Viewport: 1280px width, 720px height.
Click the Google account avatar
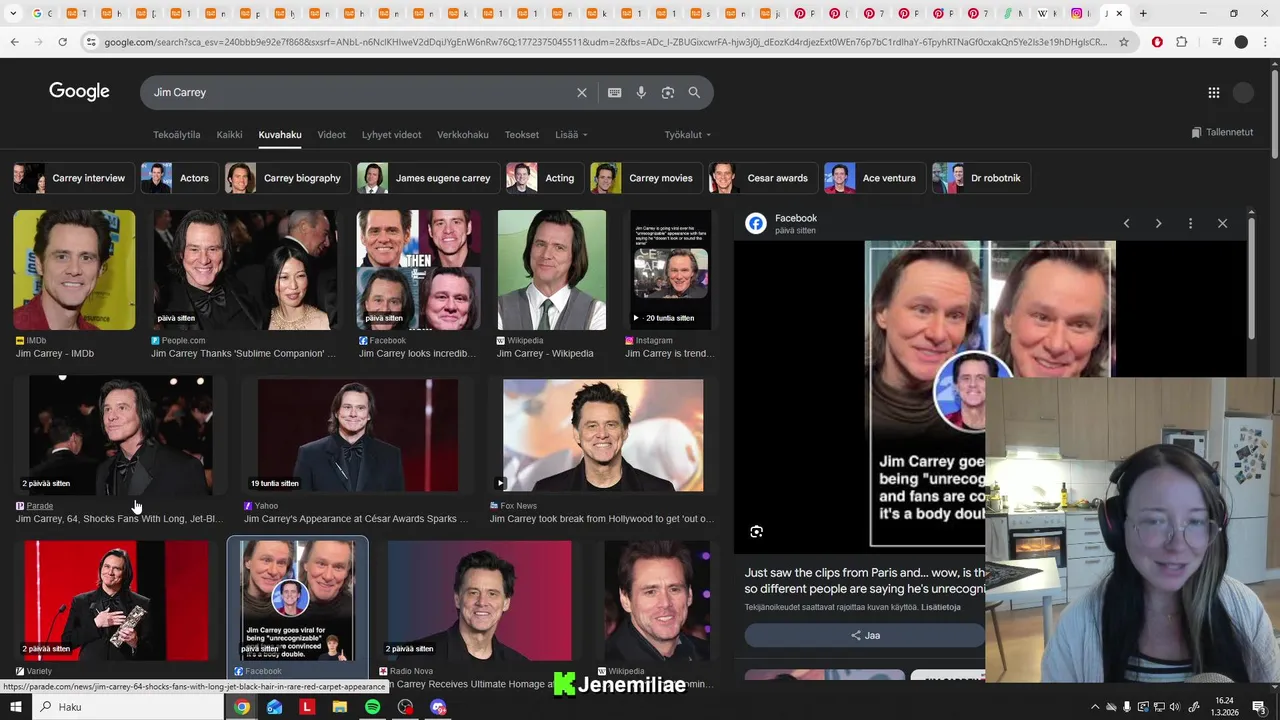click(1244, 92)
